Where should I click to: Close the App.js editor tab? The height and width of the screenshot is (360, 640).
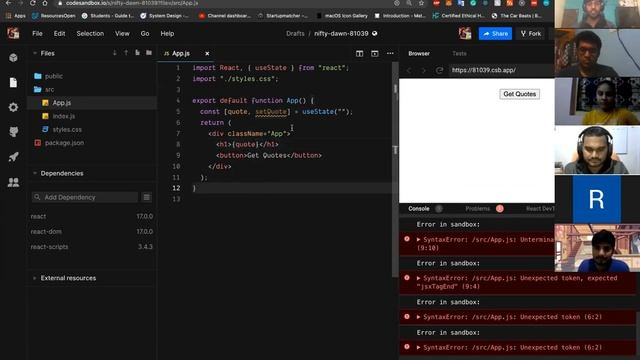coord(207,53)
